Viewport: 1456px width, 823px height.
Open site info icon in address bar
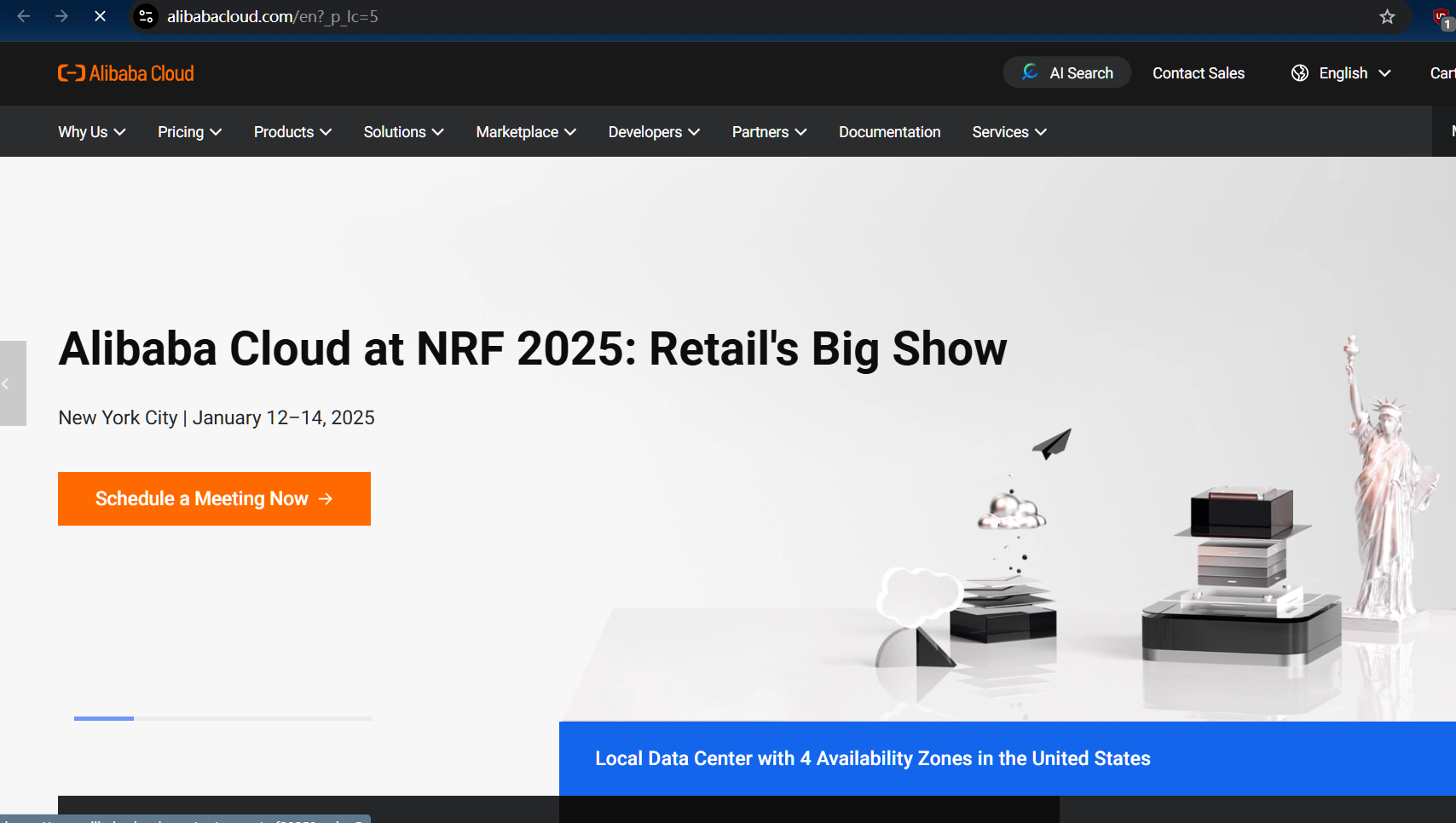(147, 16)
